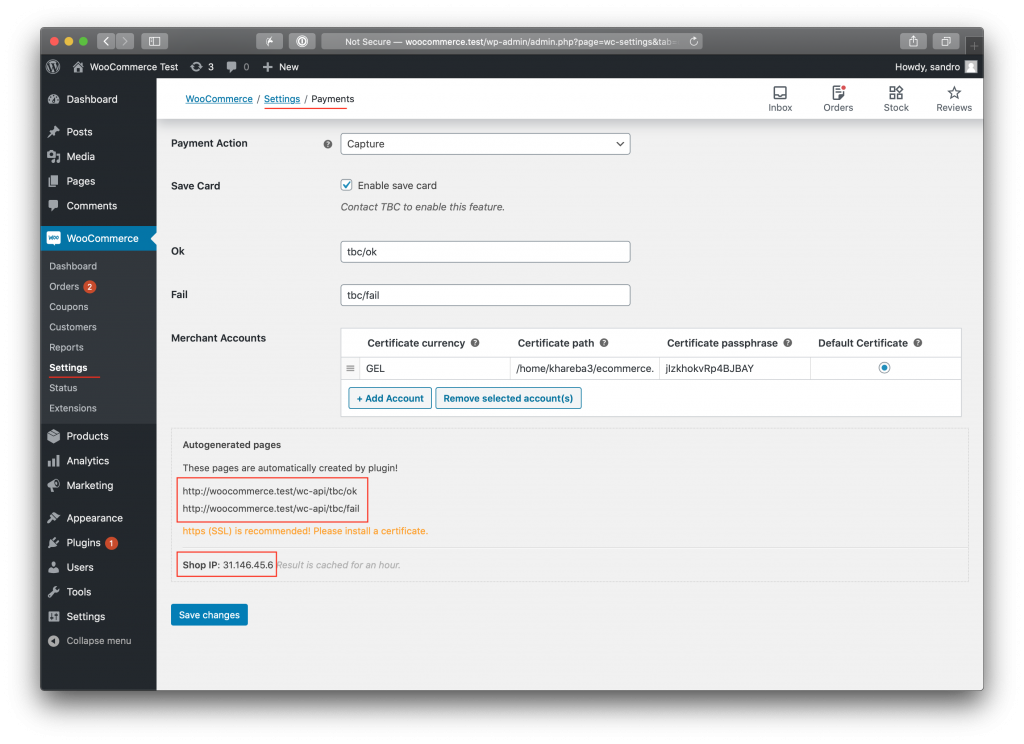
Task: Toggle the drag handle checkbox beside GEL account
Action: [350, 368]
